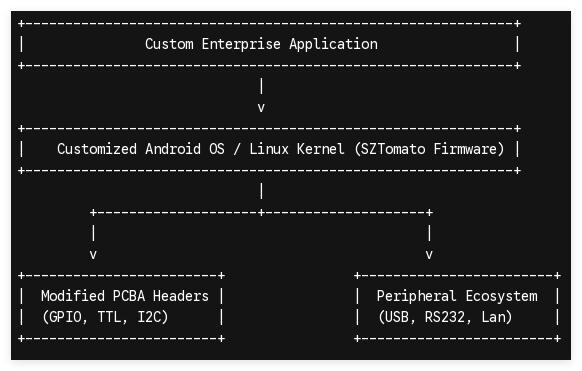582x371 pixels.
Task: Click the (GPIO, TTL, I2C) text
Action: 105,317
